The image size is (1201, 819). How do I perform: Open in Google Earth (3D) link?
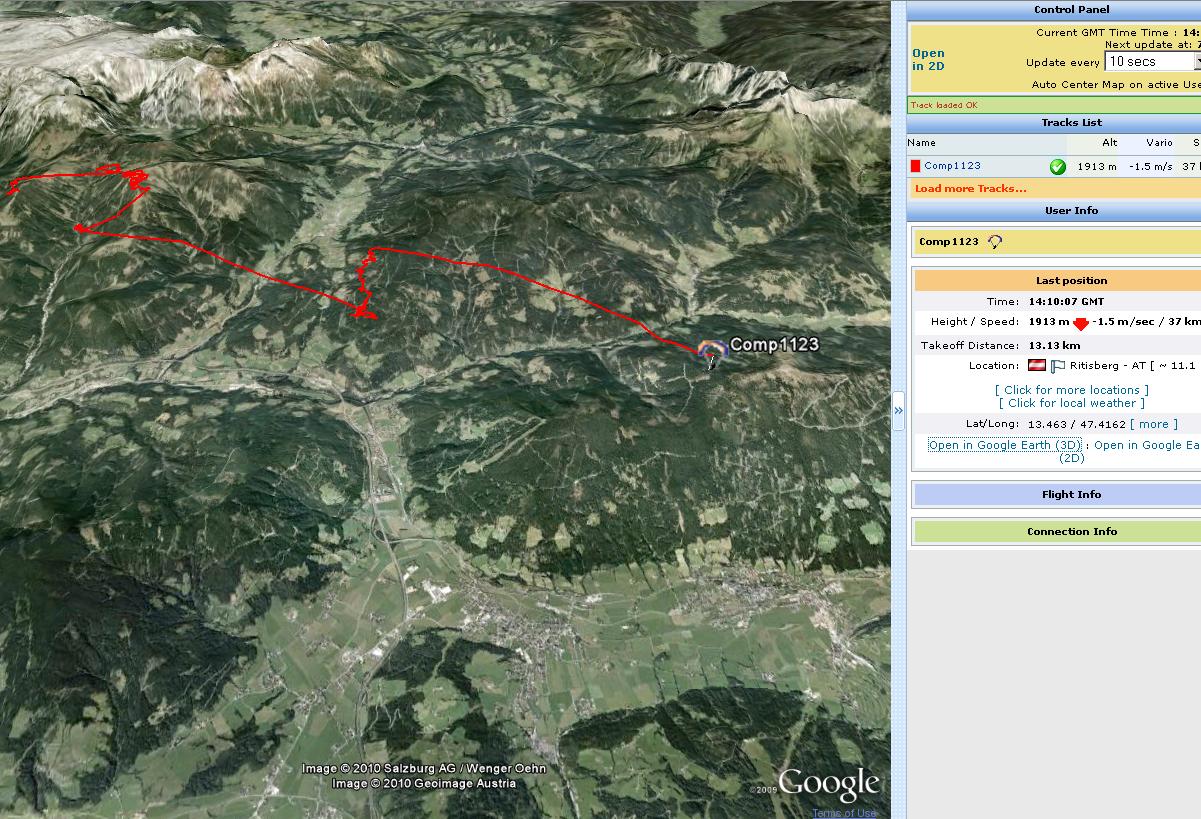(1004, 445)
